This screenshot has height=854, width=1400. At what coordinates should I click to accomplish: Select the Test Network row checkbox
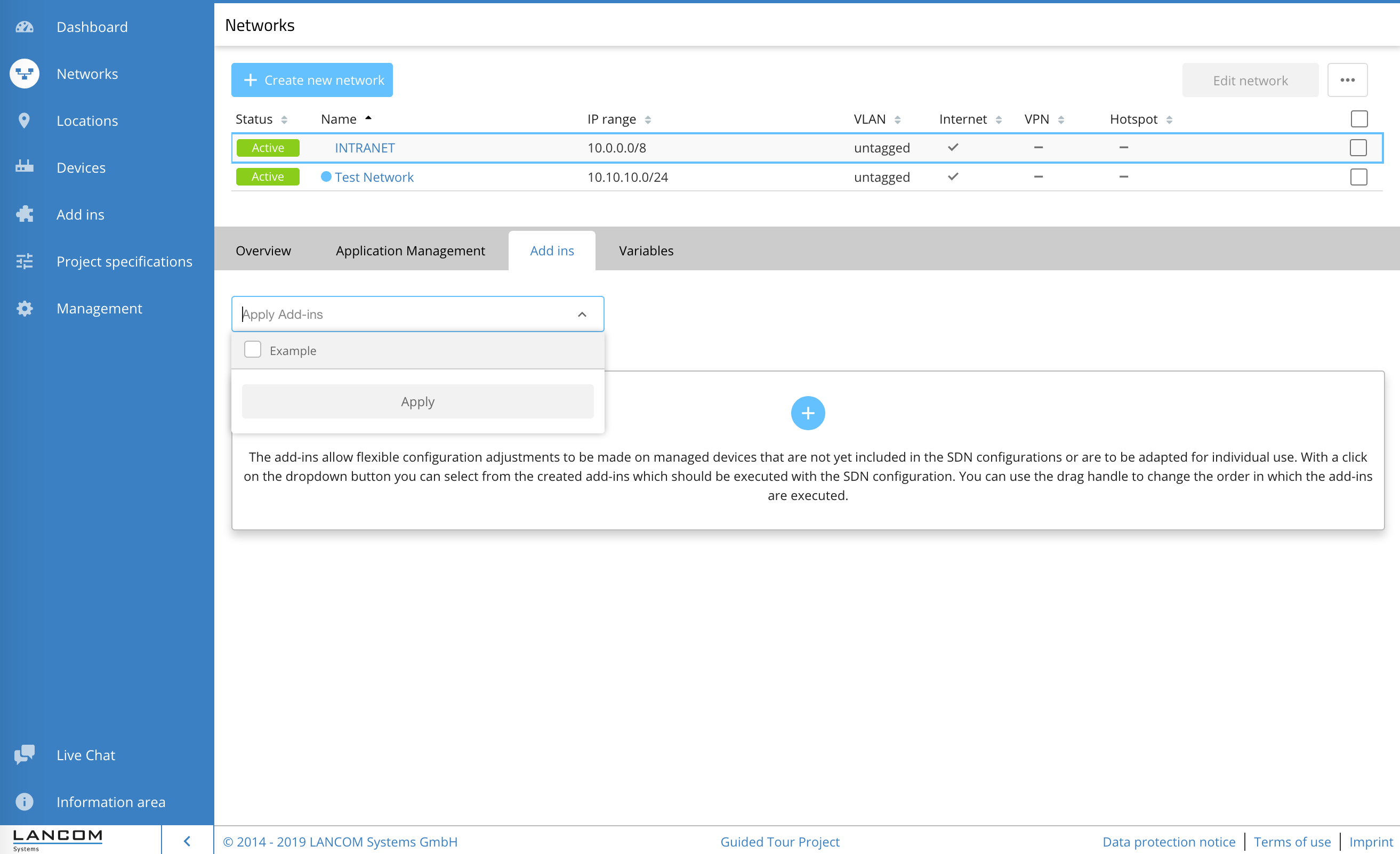[x=1358, y=178]
